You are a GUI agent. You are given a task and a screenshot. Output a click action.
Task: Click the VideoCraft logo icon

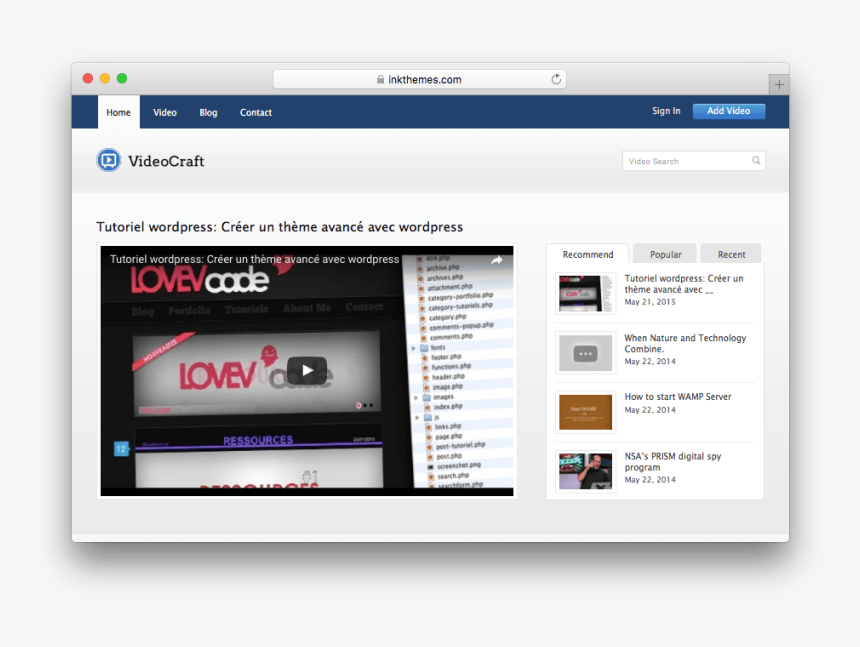(109, 160)
